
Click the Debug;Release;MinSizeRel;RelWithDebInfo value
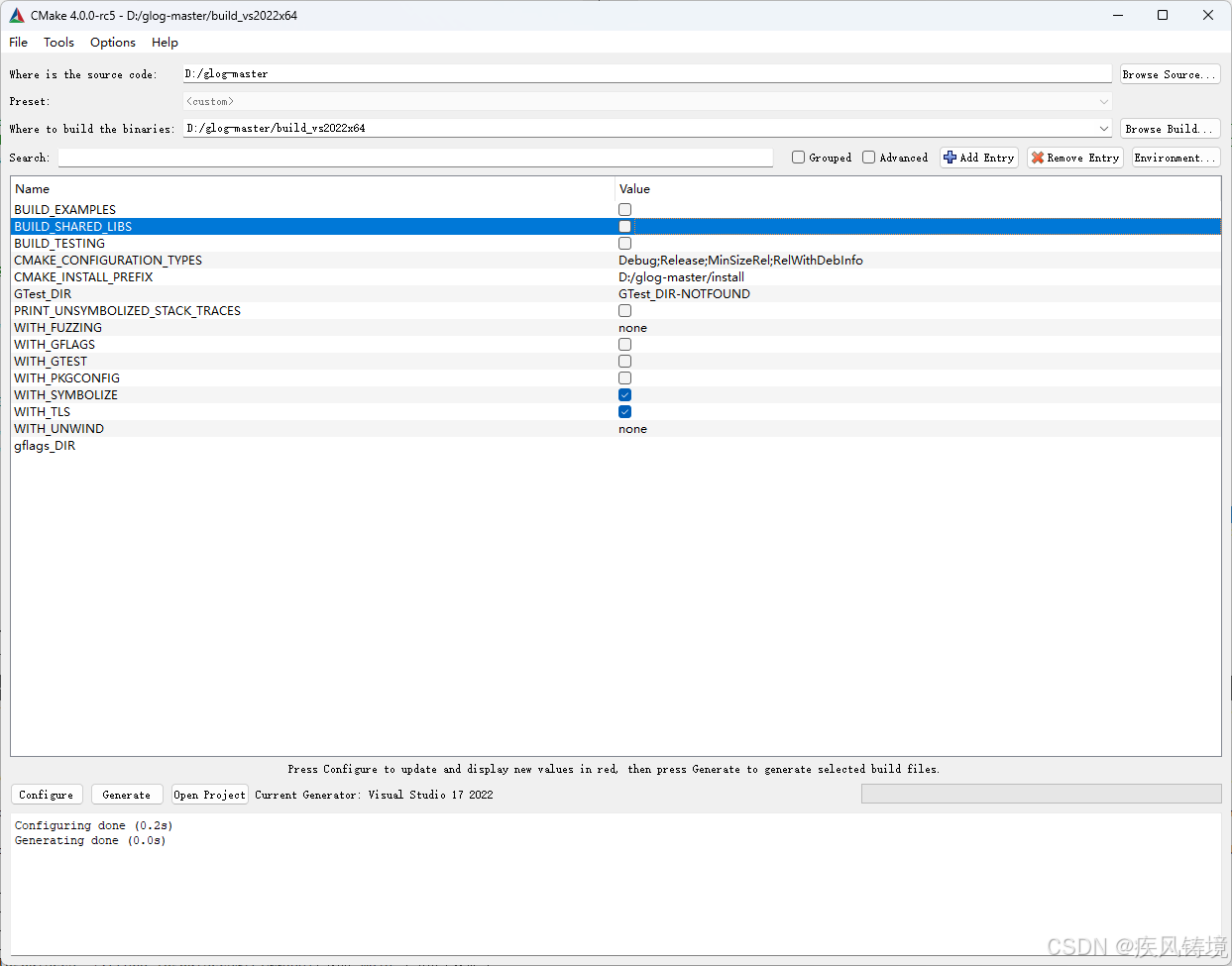click(x=740, y=260)
